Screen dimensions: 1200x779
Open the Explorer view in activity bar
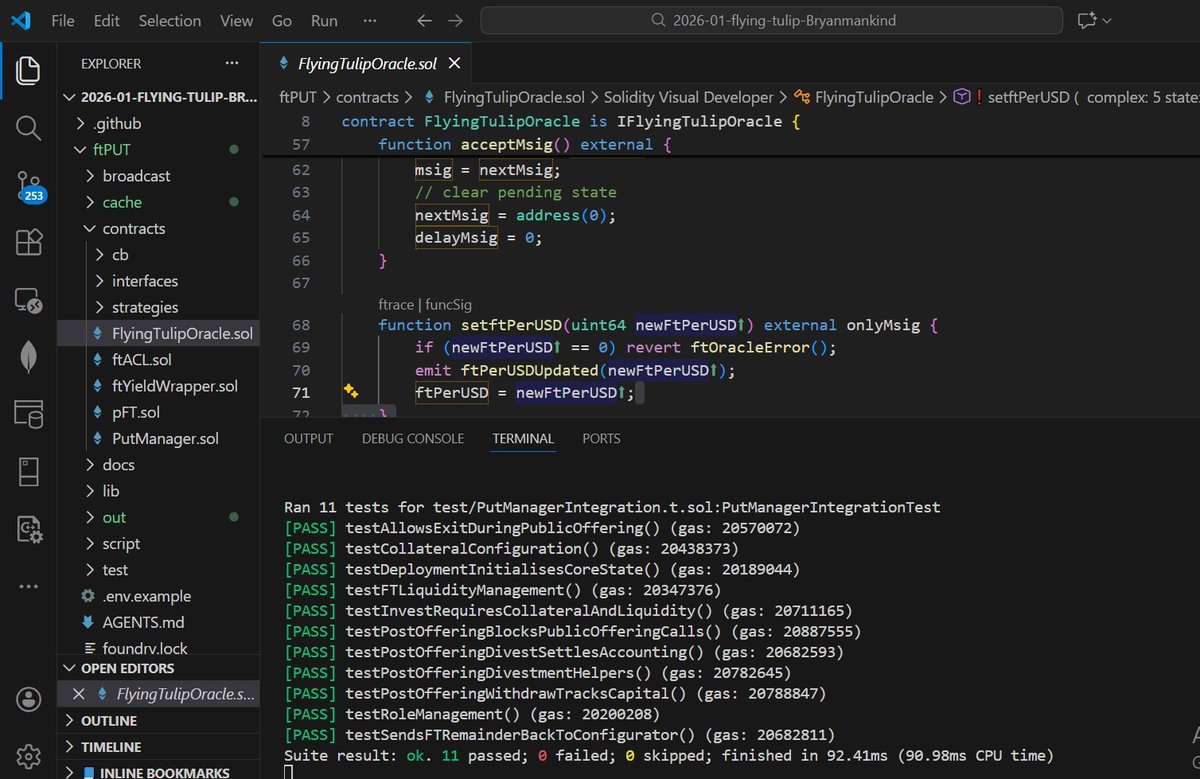click(28, 70)
